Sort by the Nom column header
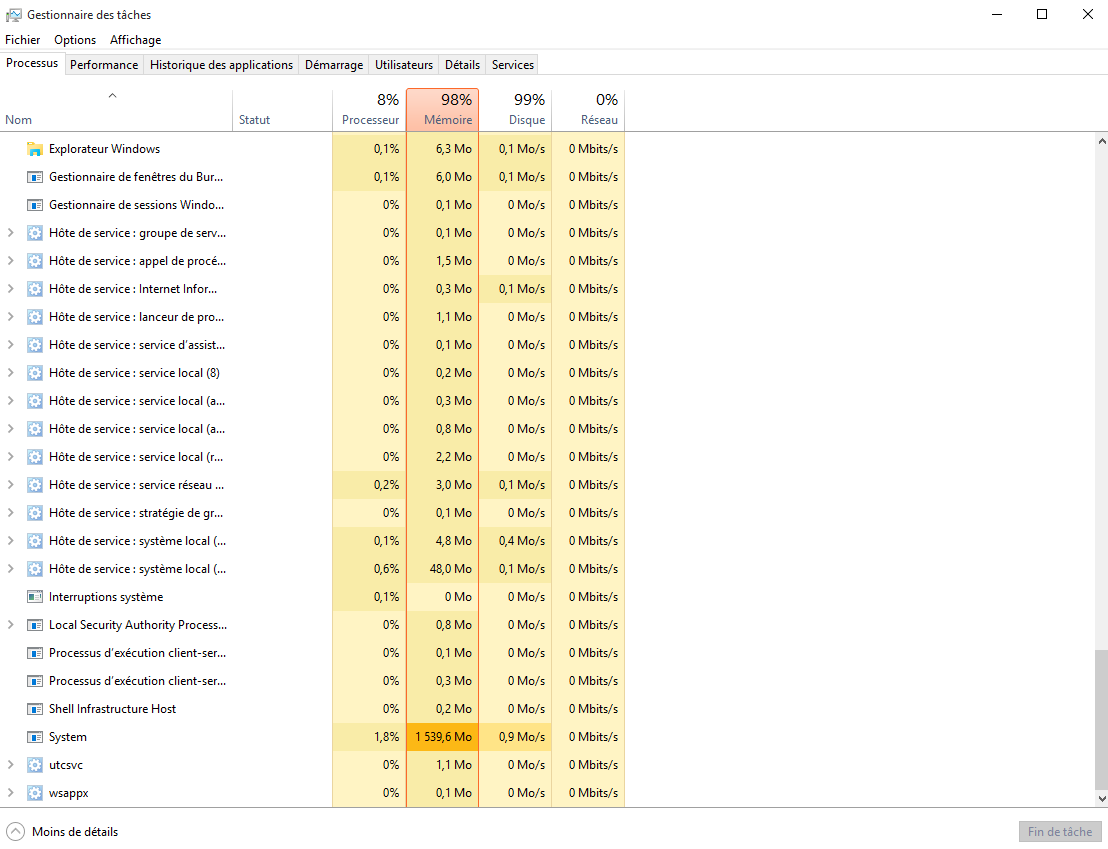Image resolution: width=1108 pixels, height=849 pixels. click(x=116, y=110)
